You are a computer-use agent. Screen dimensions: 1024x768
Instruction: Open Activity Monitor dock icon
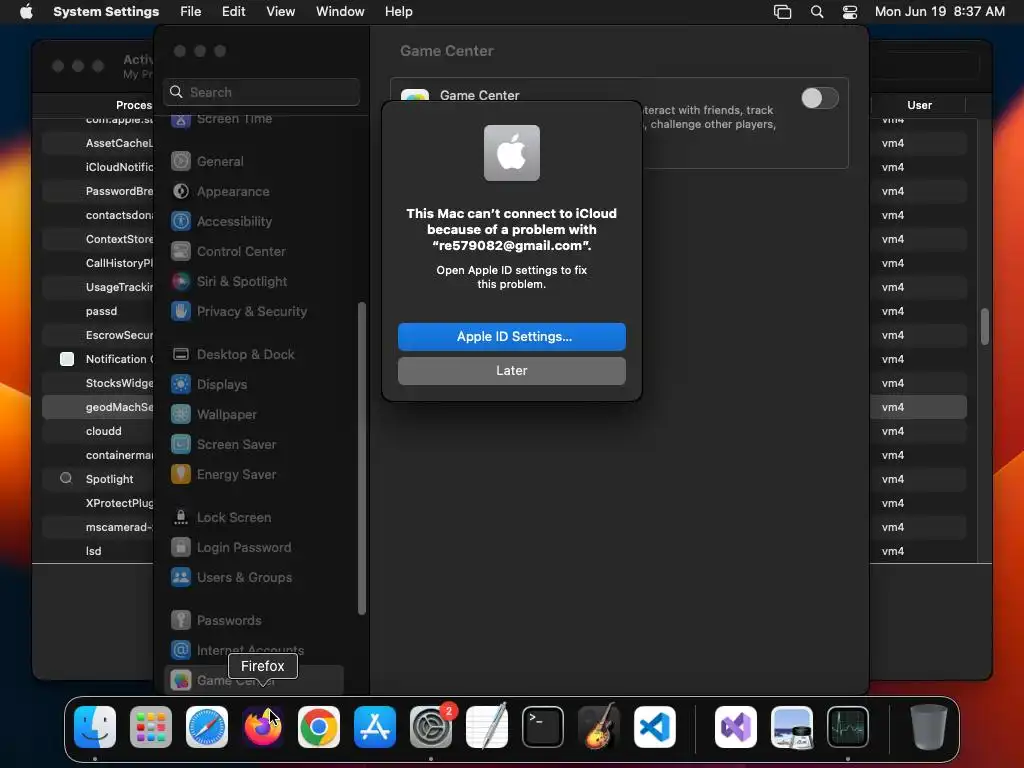[848, 726]
